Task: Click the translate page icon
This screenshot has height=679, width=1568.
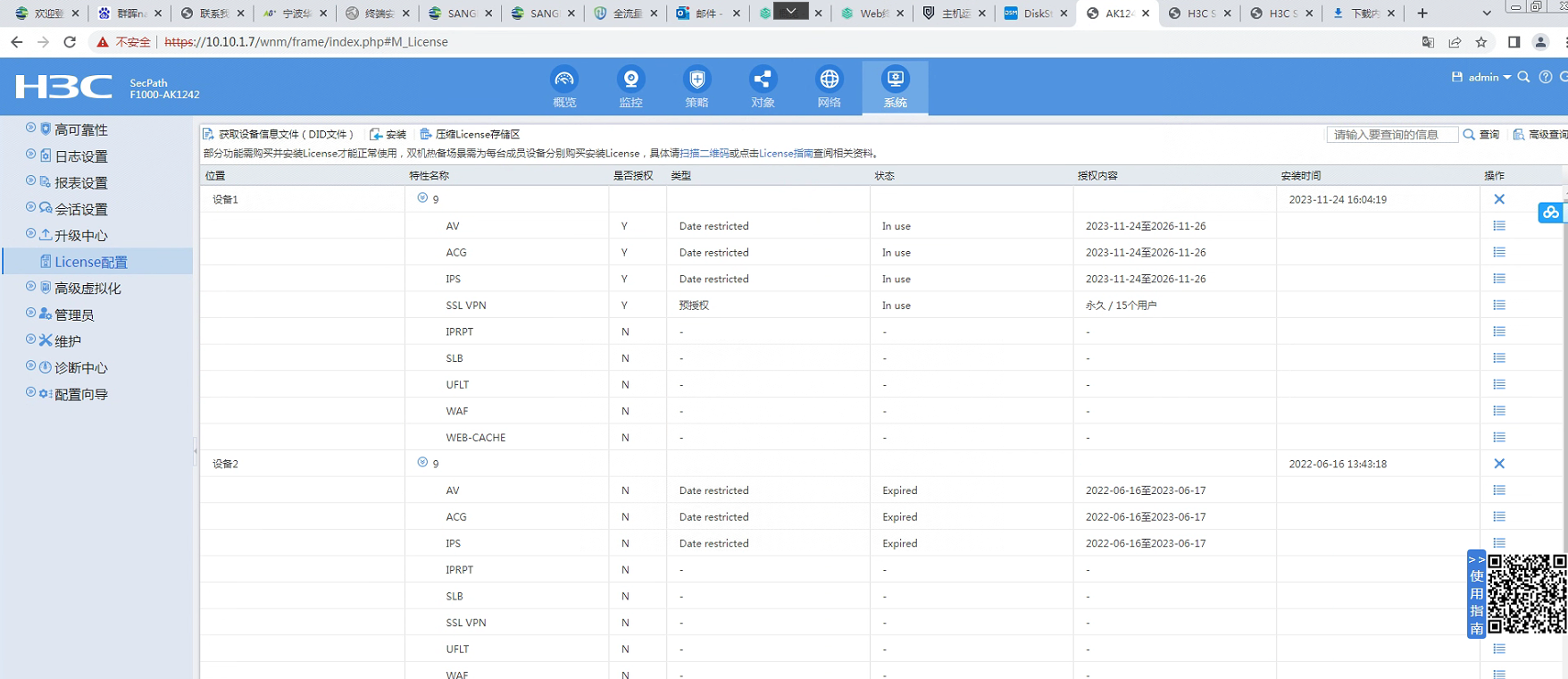Action: point(1428,42)
